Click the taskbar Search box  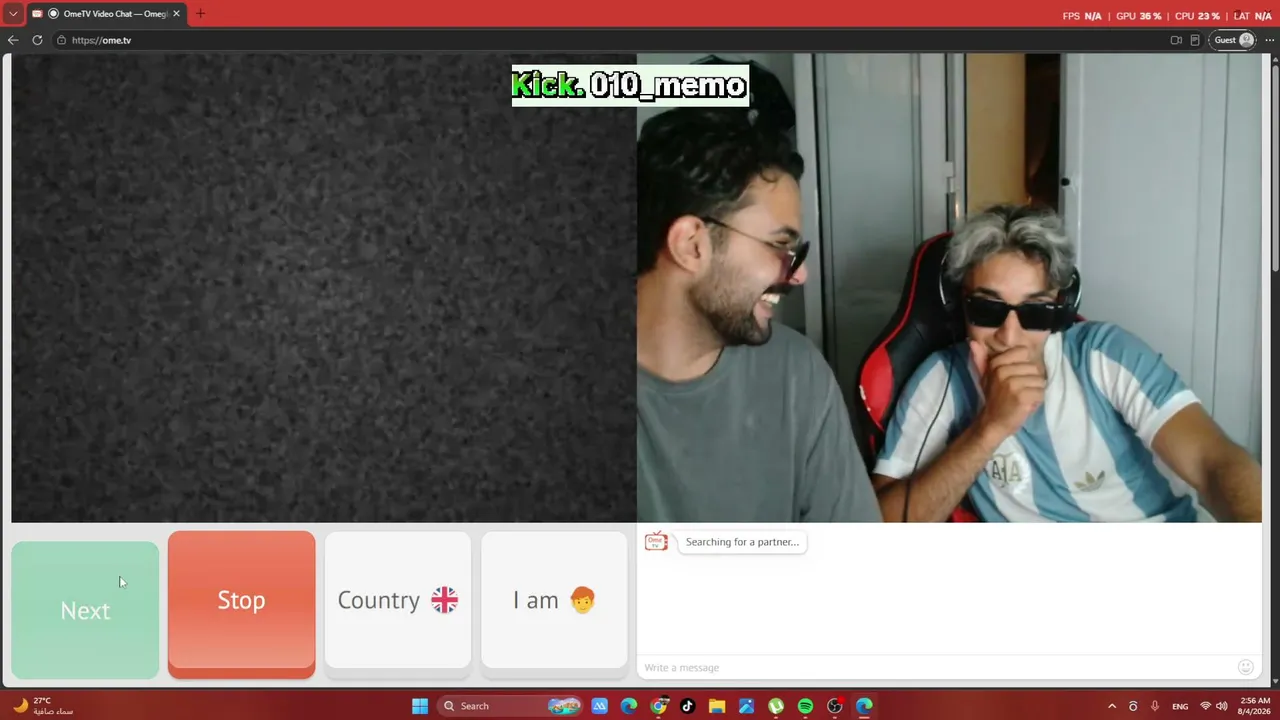510,706
